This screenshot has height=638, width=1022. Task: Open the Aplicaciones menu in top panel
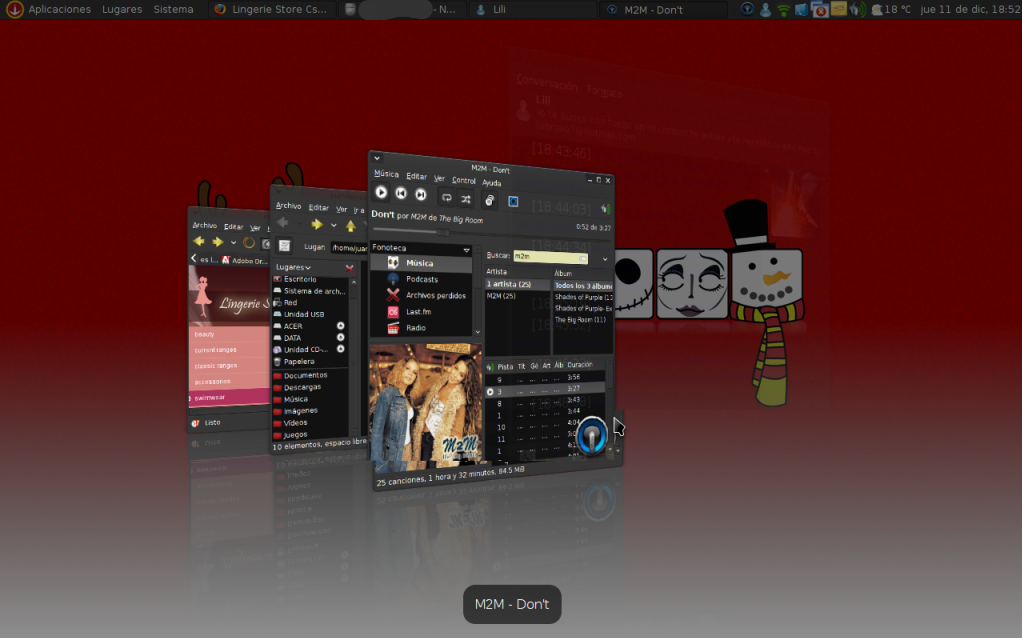pos(59,9)
